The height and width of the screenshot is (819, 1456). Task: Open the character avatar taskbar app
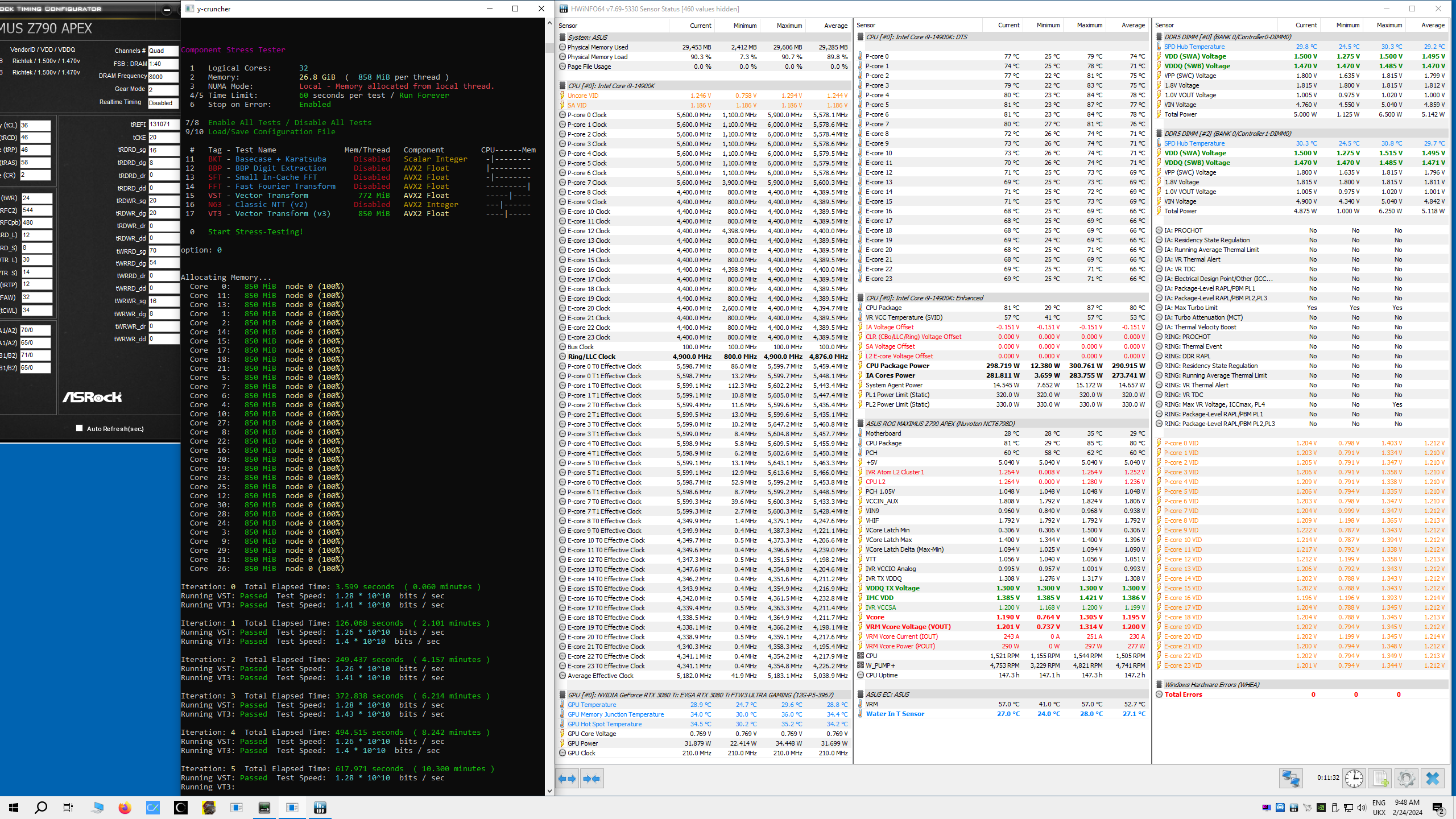tap(209, 808)
